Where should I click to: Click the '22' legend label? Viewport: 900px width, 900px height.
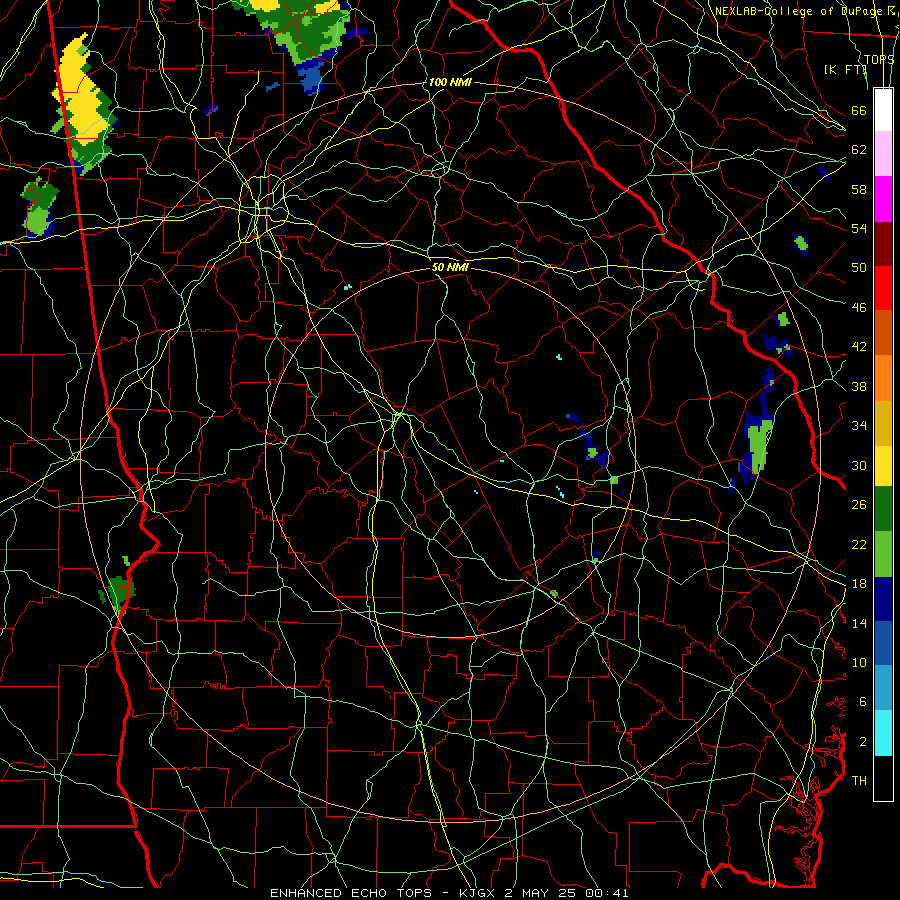(x=859, y=544)
